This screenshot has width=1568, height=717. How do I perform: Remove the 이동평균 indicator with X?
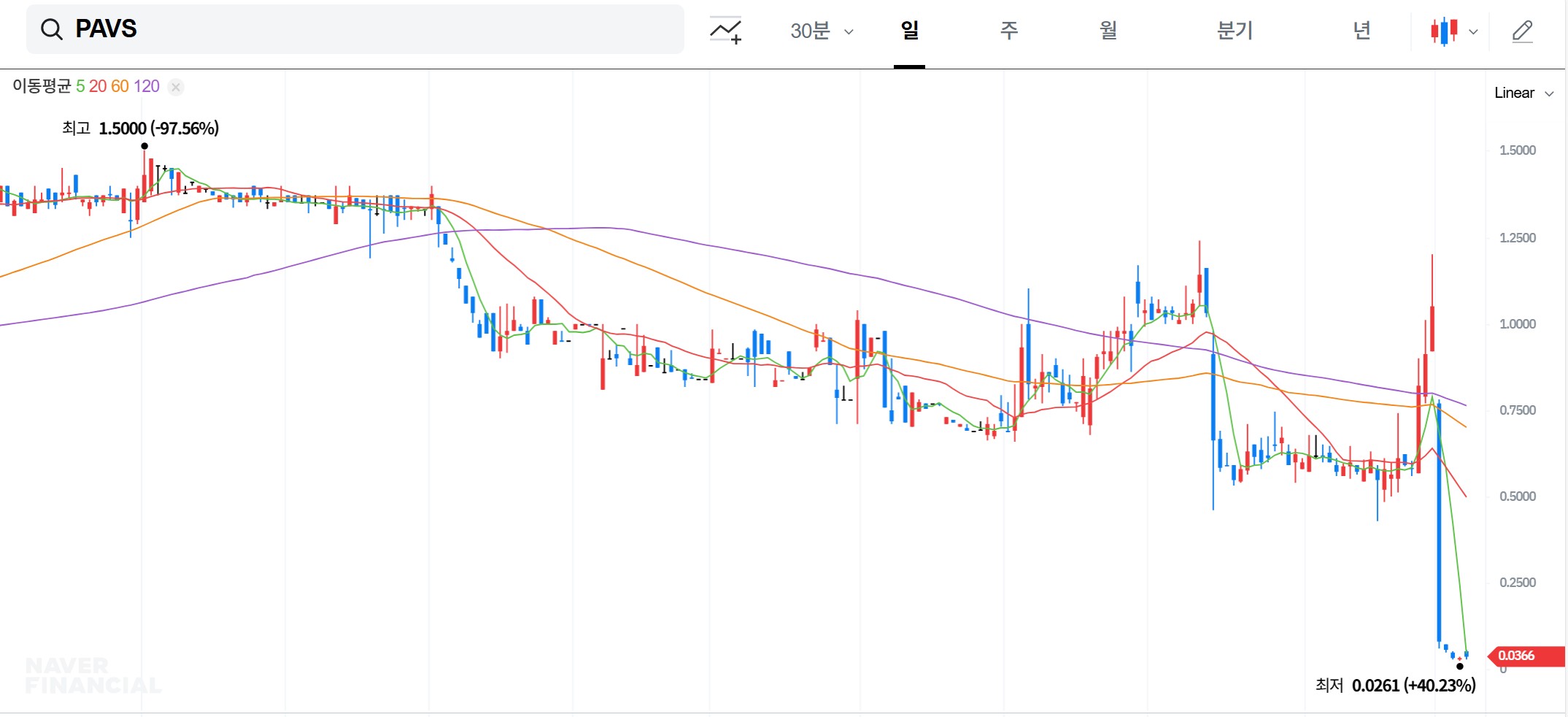click(x=176, y=87)
